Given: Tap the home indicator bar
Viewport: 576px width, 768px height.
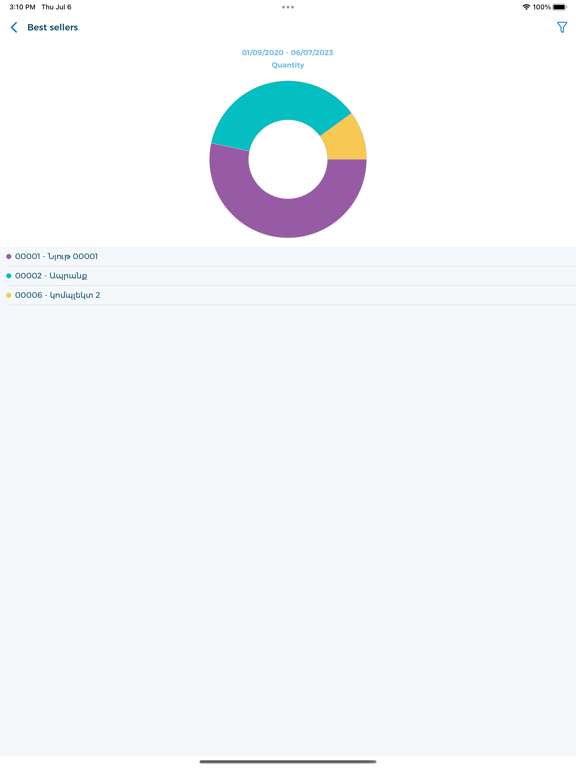Looking at the screenshot, I should [288, 762].
